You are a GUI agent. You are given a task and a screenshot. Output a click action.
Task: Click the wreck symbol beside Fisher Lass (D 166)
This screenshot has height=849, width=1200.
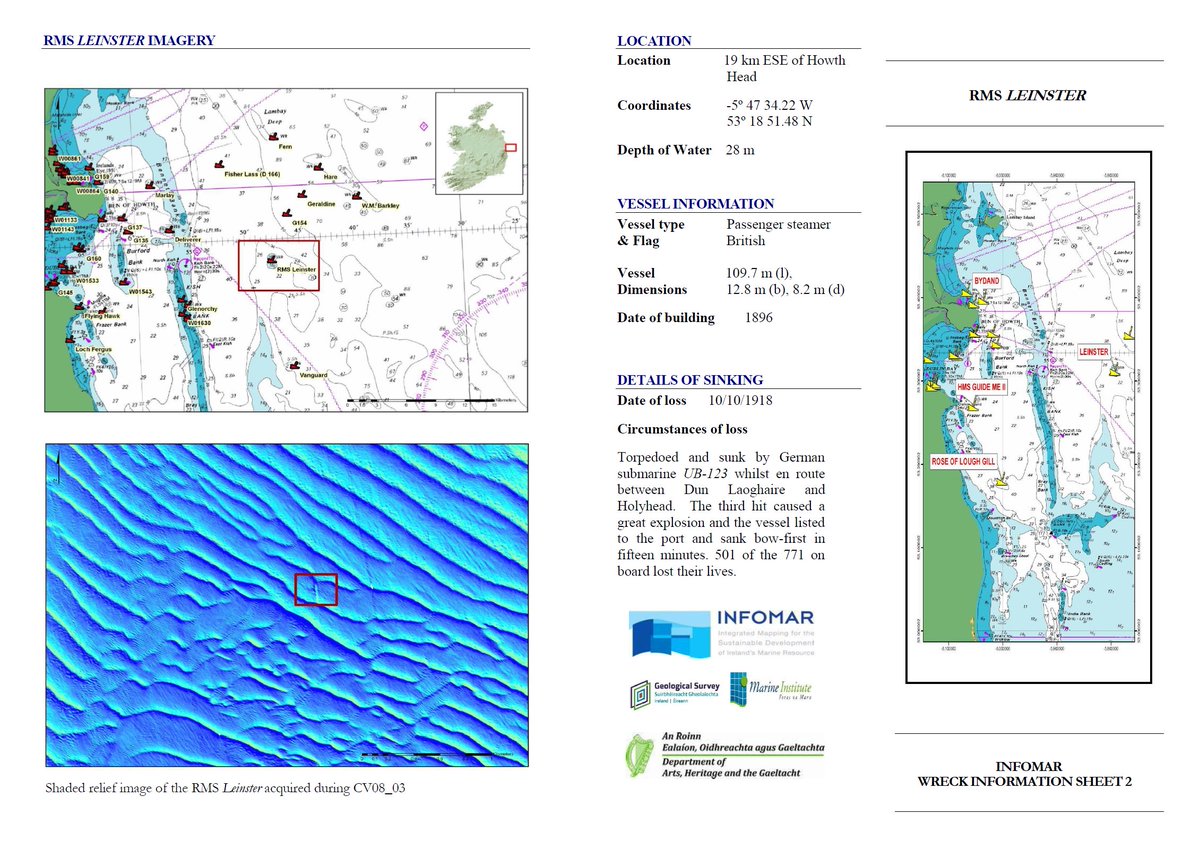(219, 164)
